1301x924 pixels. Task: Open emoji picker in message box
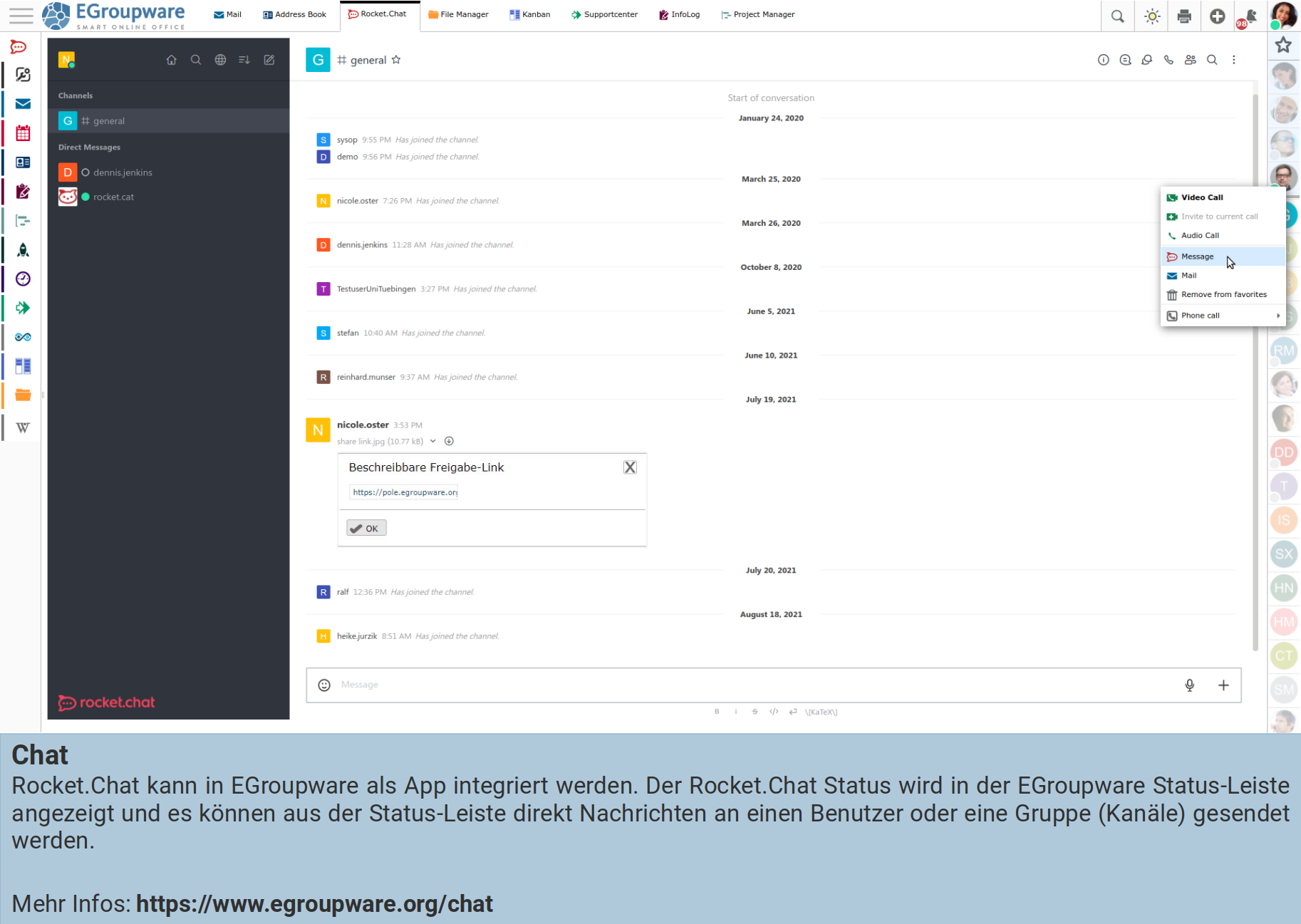(x=324, y=685)
